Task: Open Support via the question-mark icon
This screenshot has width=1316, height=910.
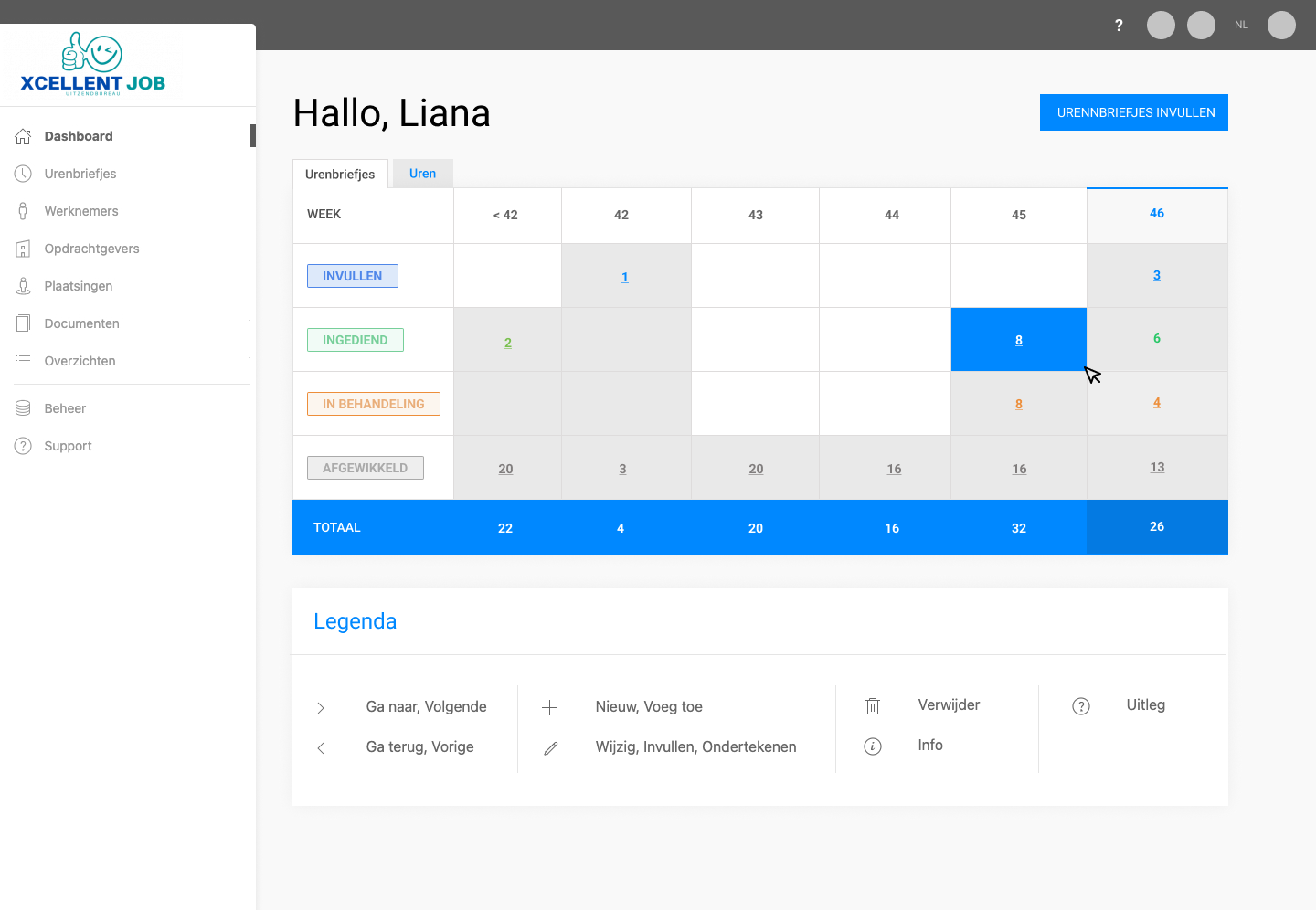Action: pyautogui.click(x=24, y=446)
